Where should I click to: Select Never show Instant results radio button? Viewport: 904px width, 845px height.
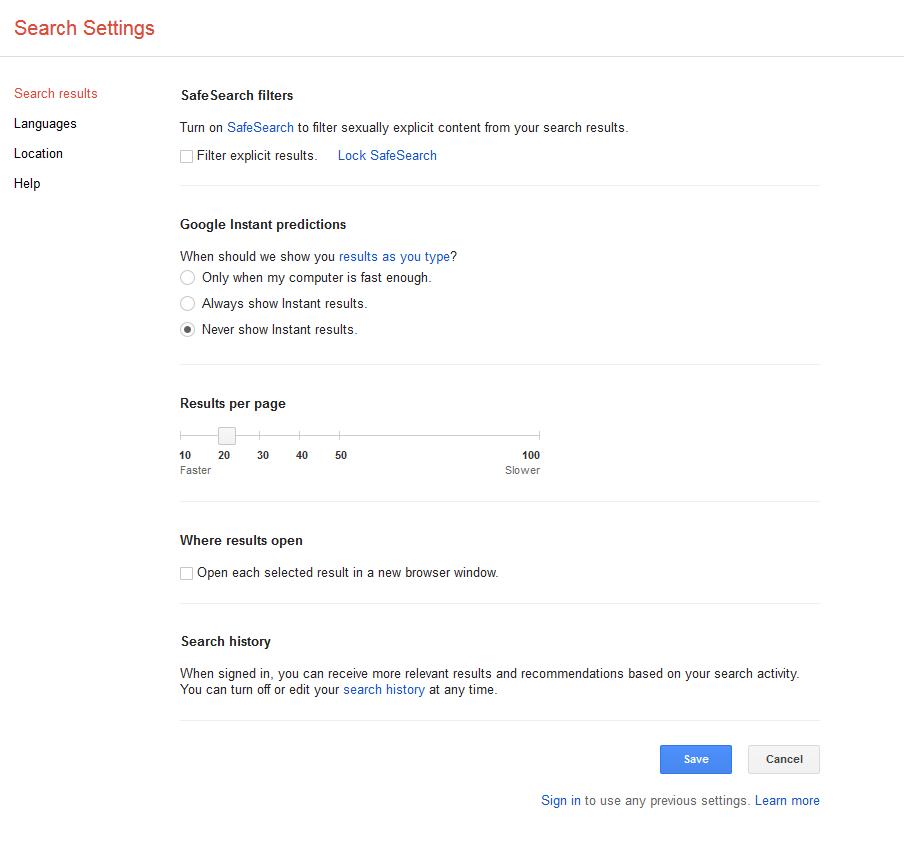[187, 329]
